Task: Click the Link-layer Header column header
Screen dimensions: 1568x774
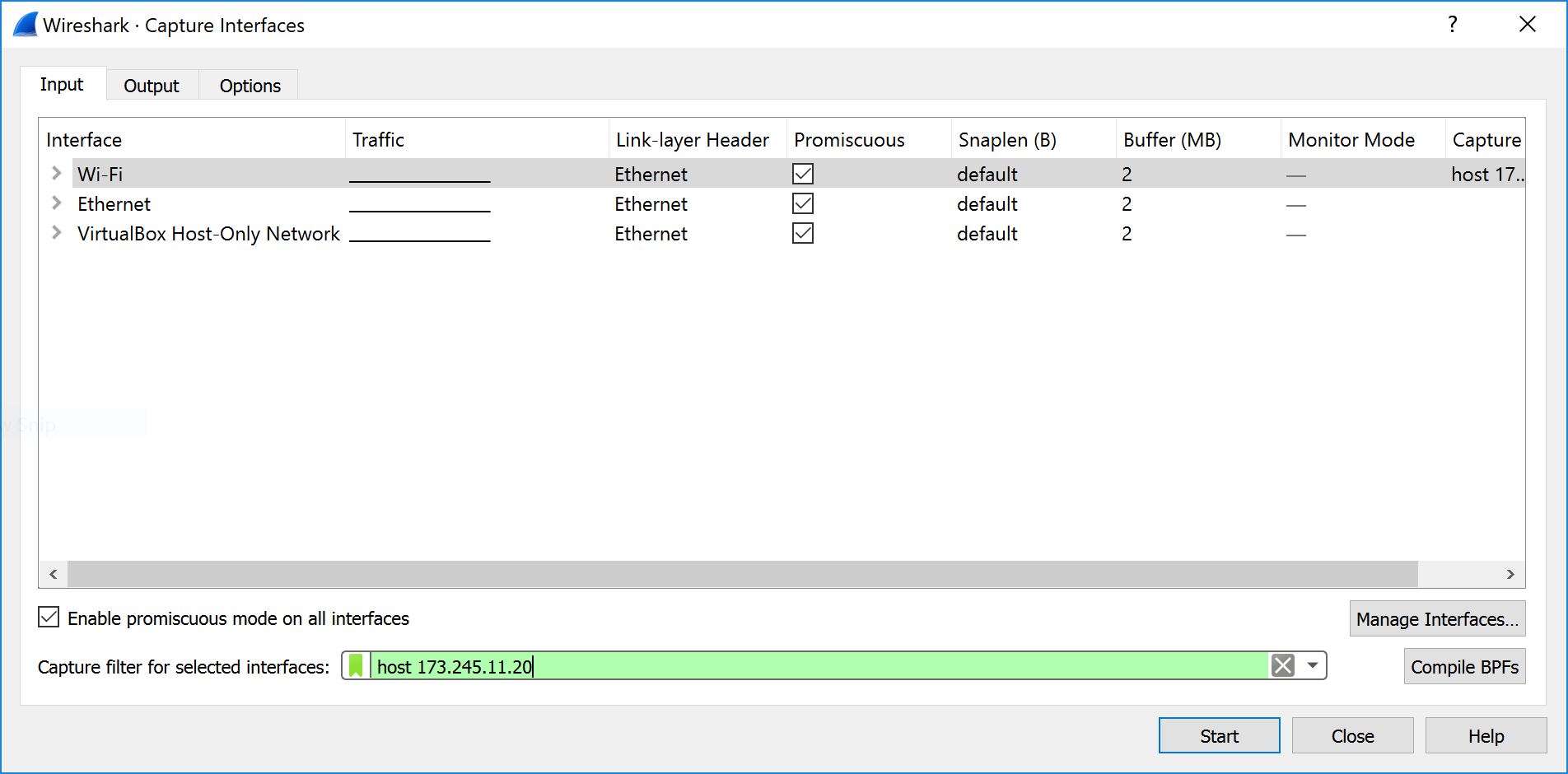Action: pos(698,139)
